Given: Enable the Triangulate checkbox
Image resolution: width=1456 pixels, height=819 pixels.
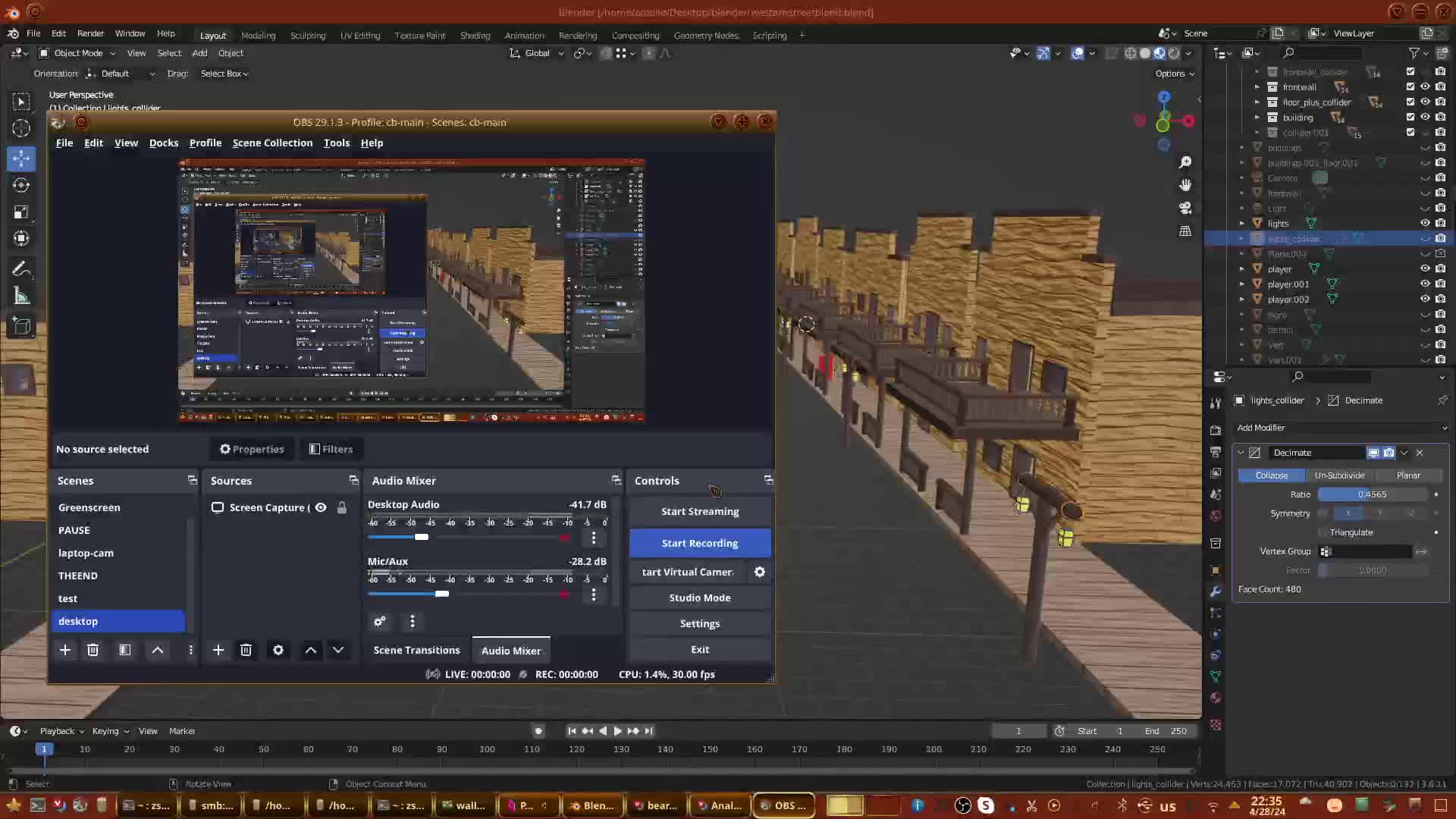Looking at the screenshot, I should 1323,532.
